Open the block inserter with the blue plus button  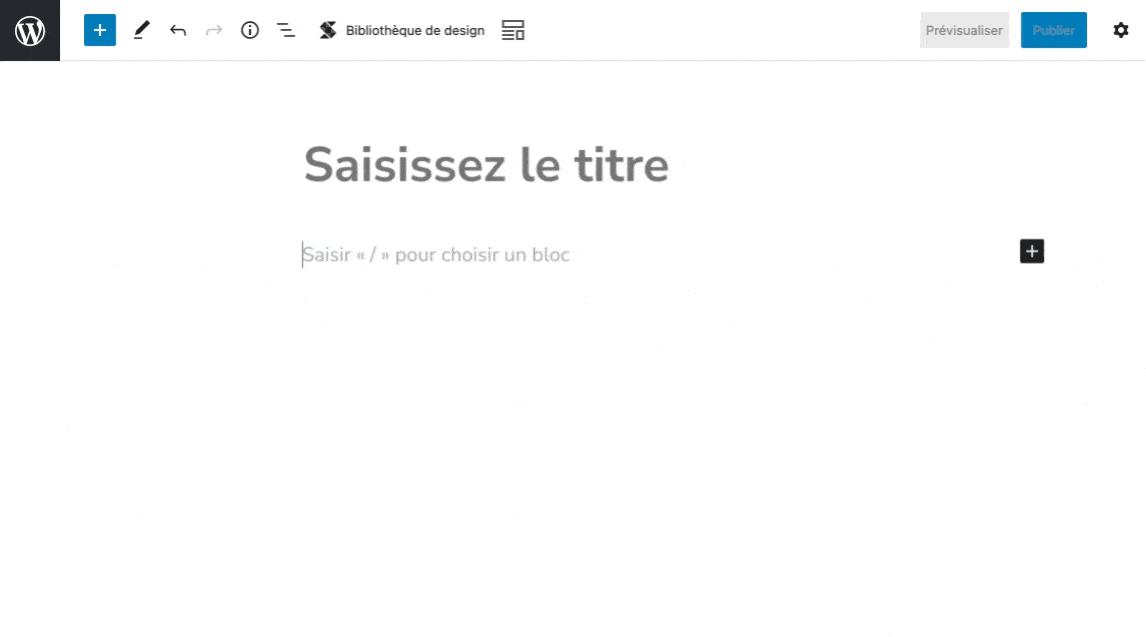point(99,30)
